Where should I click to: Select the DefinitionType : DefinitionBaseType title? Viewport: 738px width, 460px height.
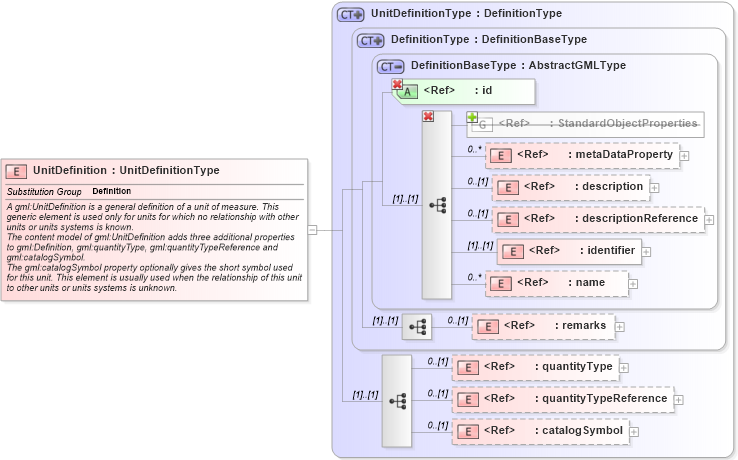(x=489, y=40)
